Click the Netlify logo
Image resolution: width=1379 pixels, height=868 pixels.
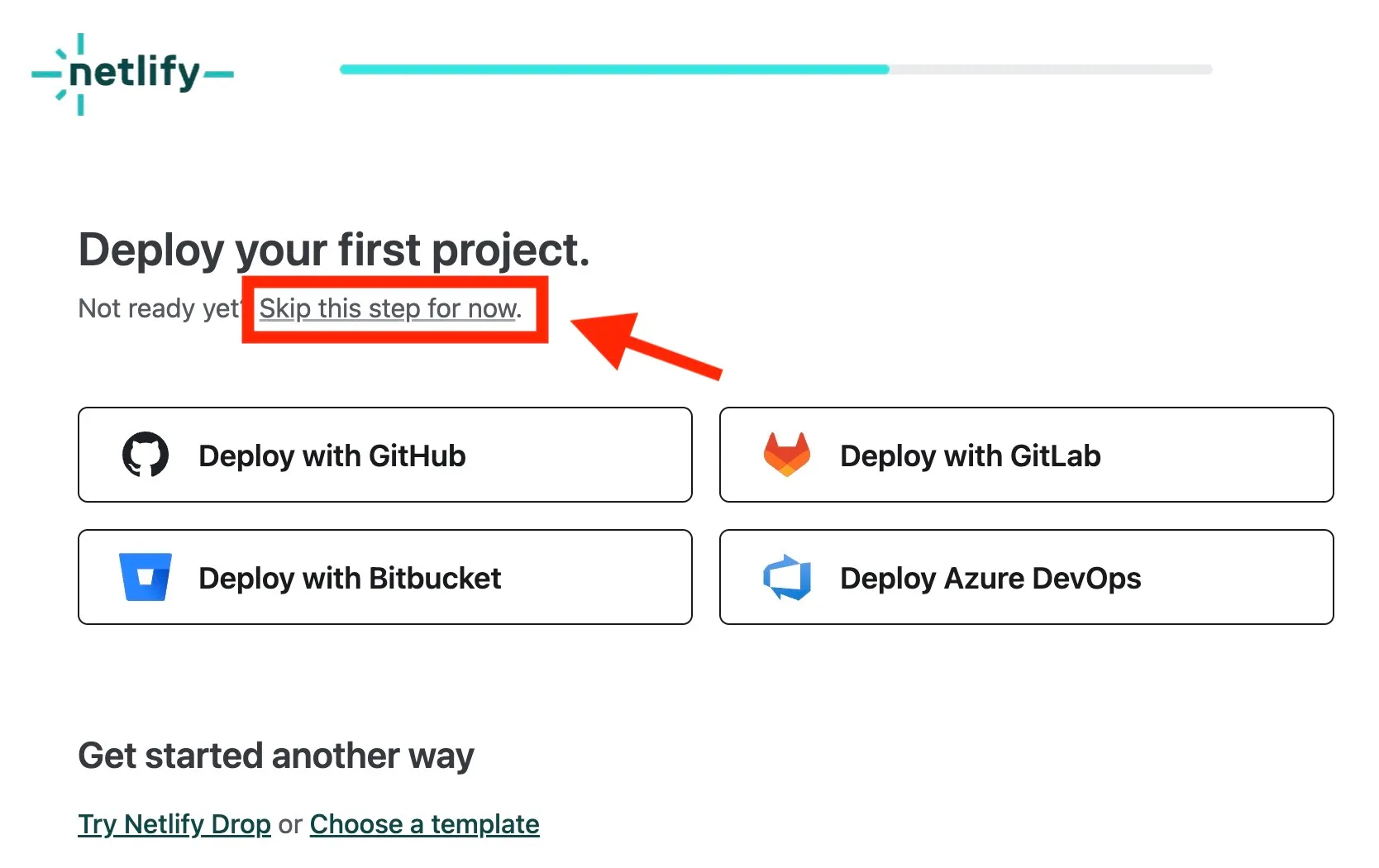132,74
